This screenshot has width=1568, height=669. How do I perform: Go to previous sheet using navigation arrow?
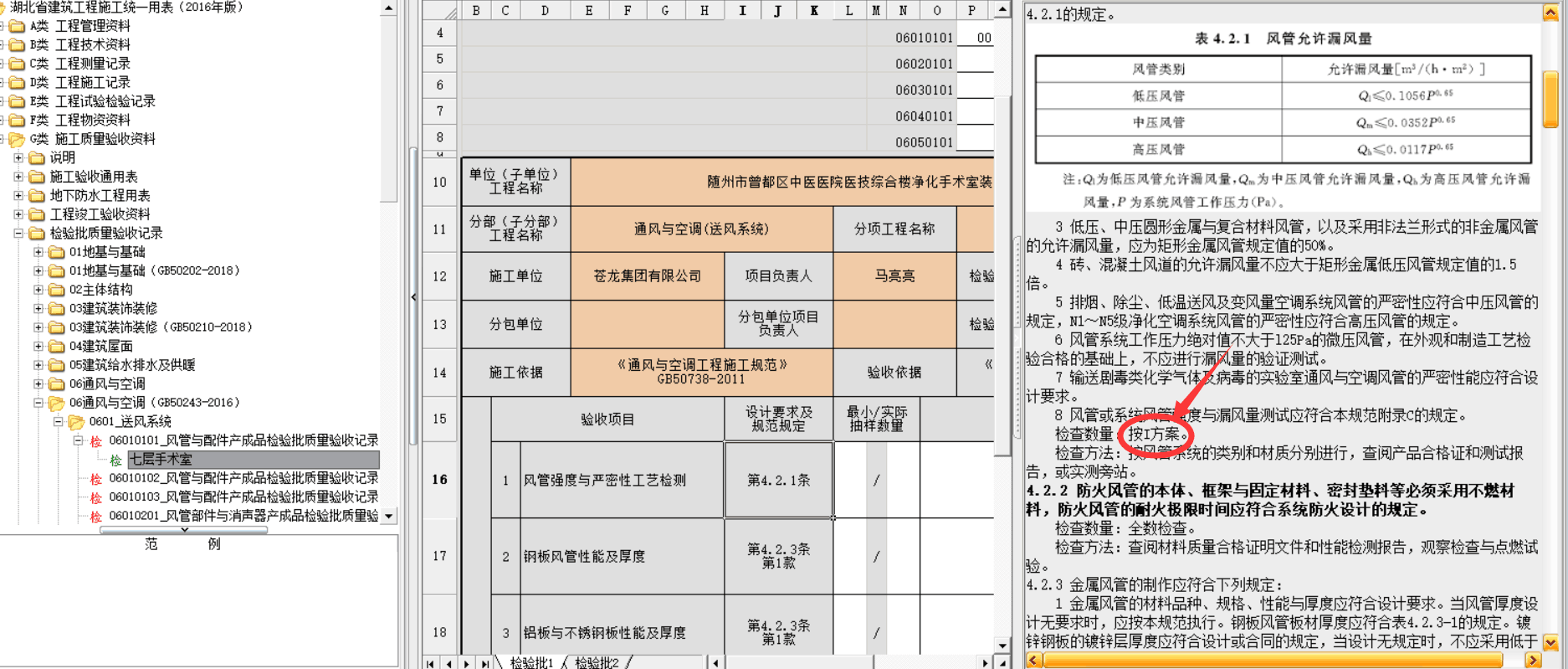tap(449, 663)
